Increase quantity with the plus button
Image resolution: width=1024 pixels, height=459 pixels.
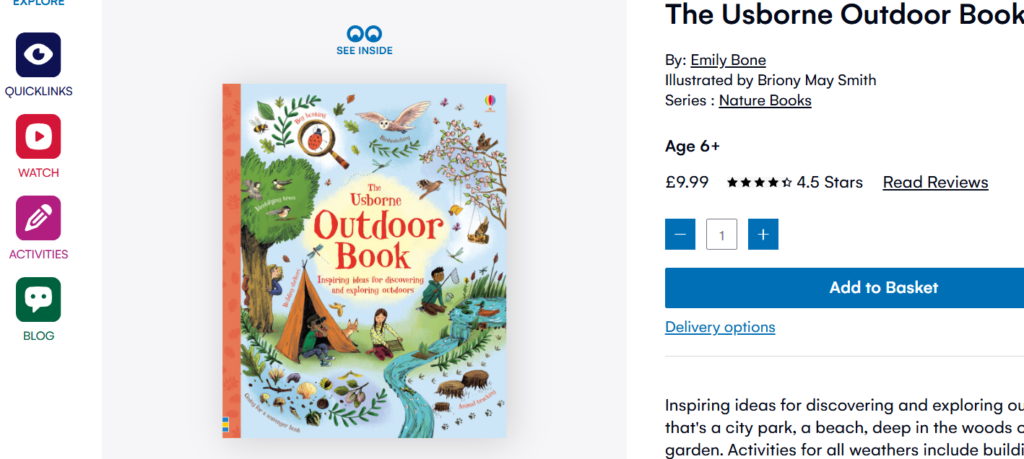763,234
